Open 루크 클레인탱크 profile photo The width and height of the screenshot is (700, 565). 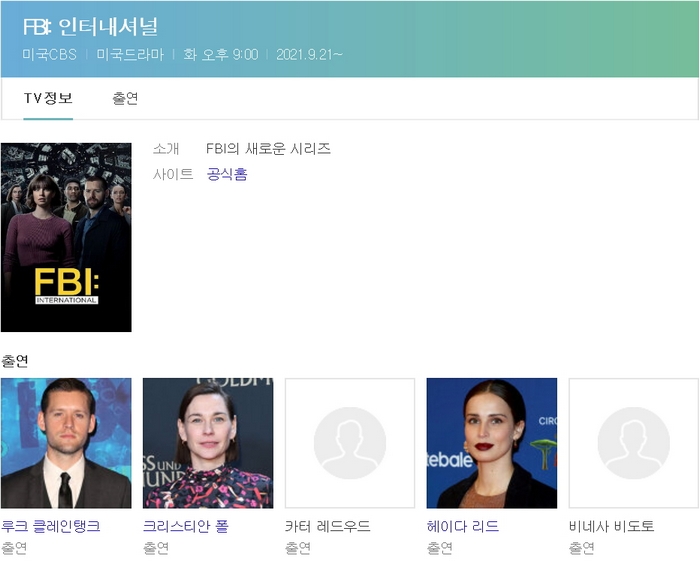[x=66, y=443]
